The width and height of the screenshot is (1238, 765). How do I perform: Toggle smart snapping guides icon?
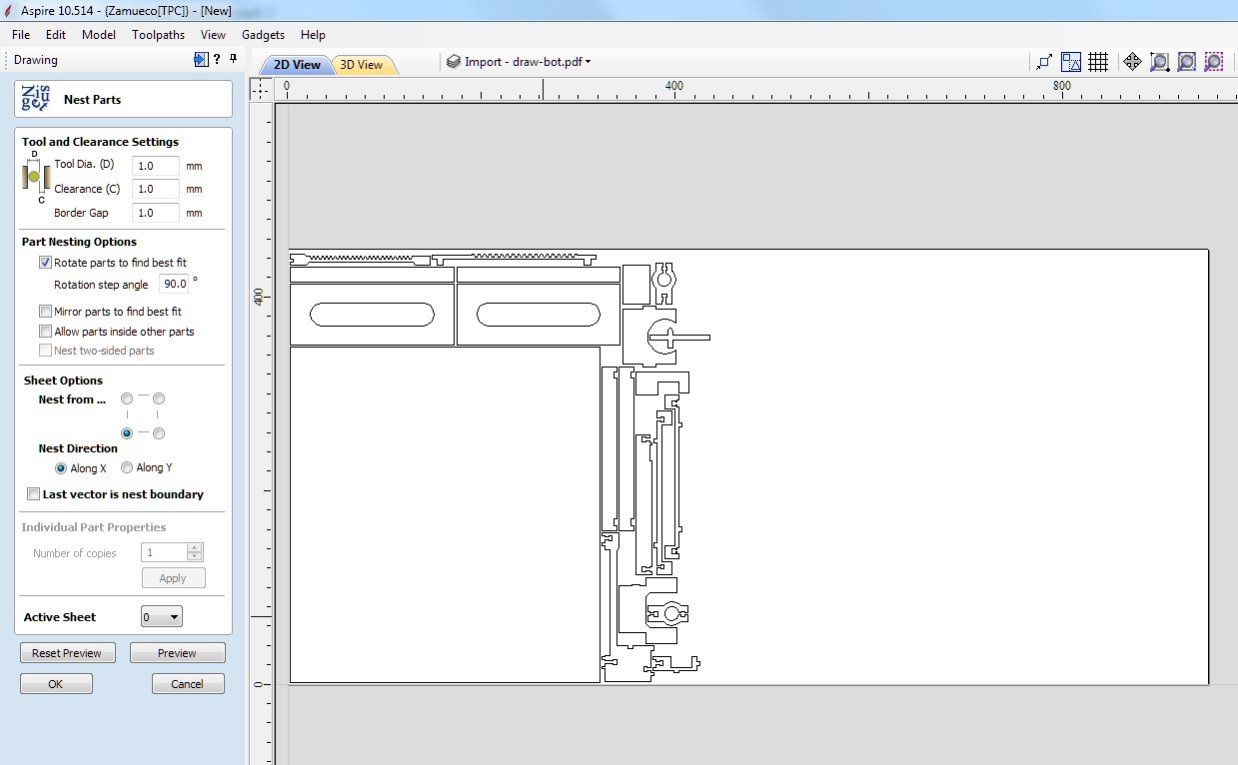pos(1071,62)
